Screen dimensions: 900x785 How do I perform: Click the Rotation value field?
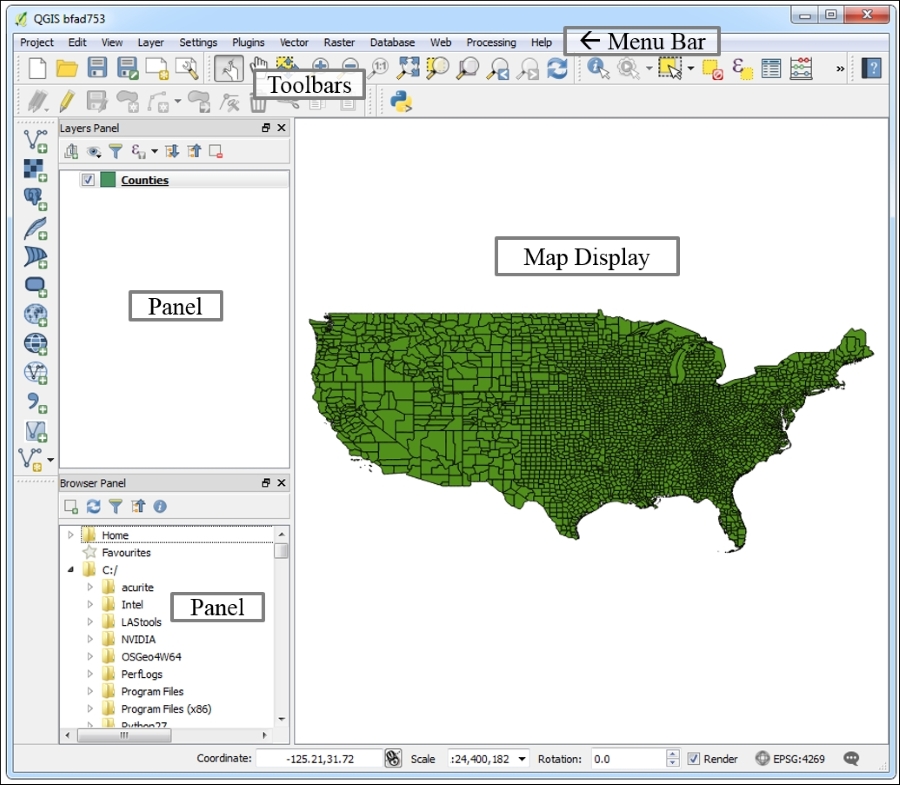point(629,759)
